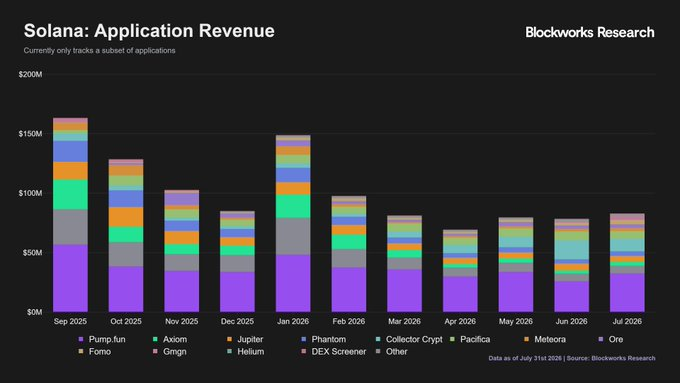Click the Jun 2026 axis label
Viewport: 680px width, 383px height.
tap(572, 321)
